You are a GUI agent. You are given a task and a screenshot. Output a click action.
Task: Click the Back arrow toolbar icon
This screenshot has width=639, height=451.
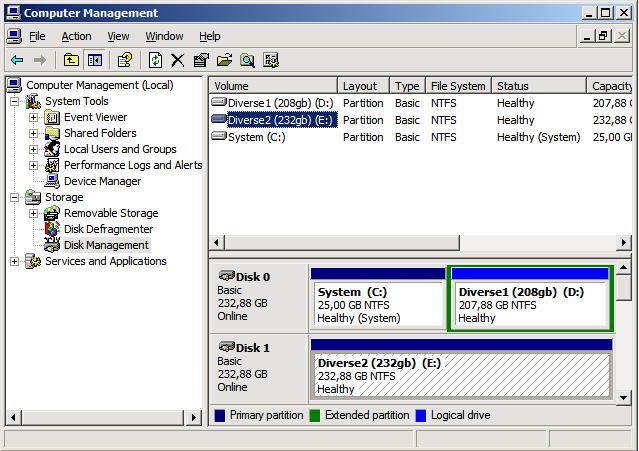click(x=17, y=60)
